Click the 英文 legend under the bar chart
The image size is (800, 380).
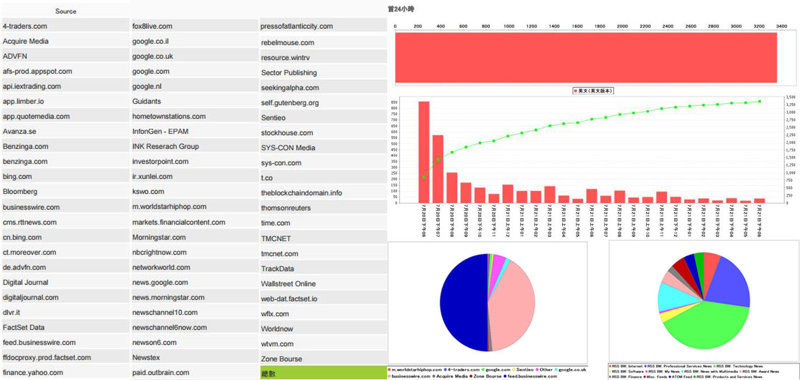point(593,91)
